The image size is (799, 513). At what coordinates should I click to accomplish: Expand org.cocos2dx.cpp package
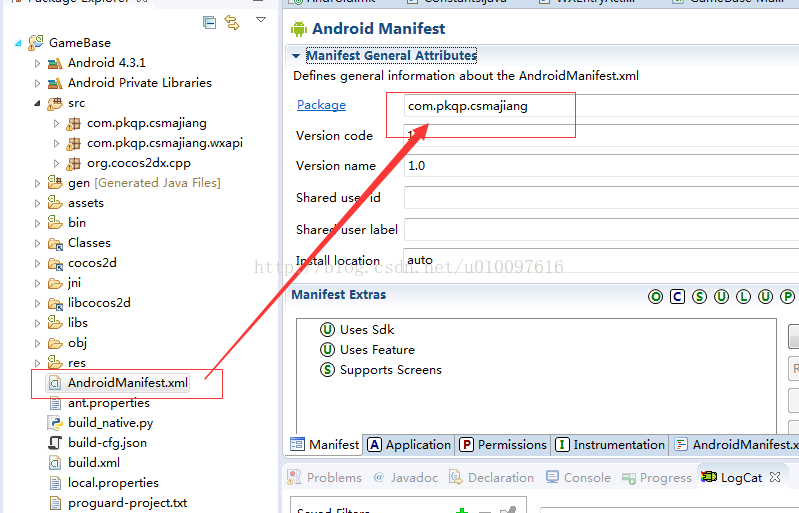coord(56,164)
